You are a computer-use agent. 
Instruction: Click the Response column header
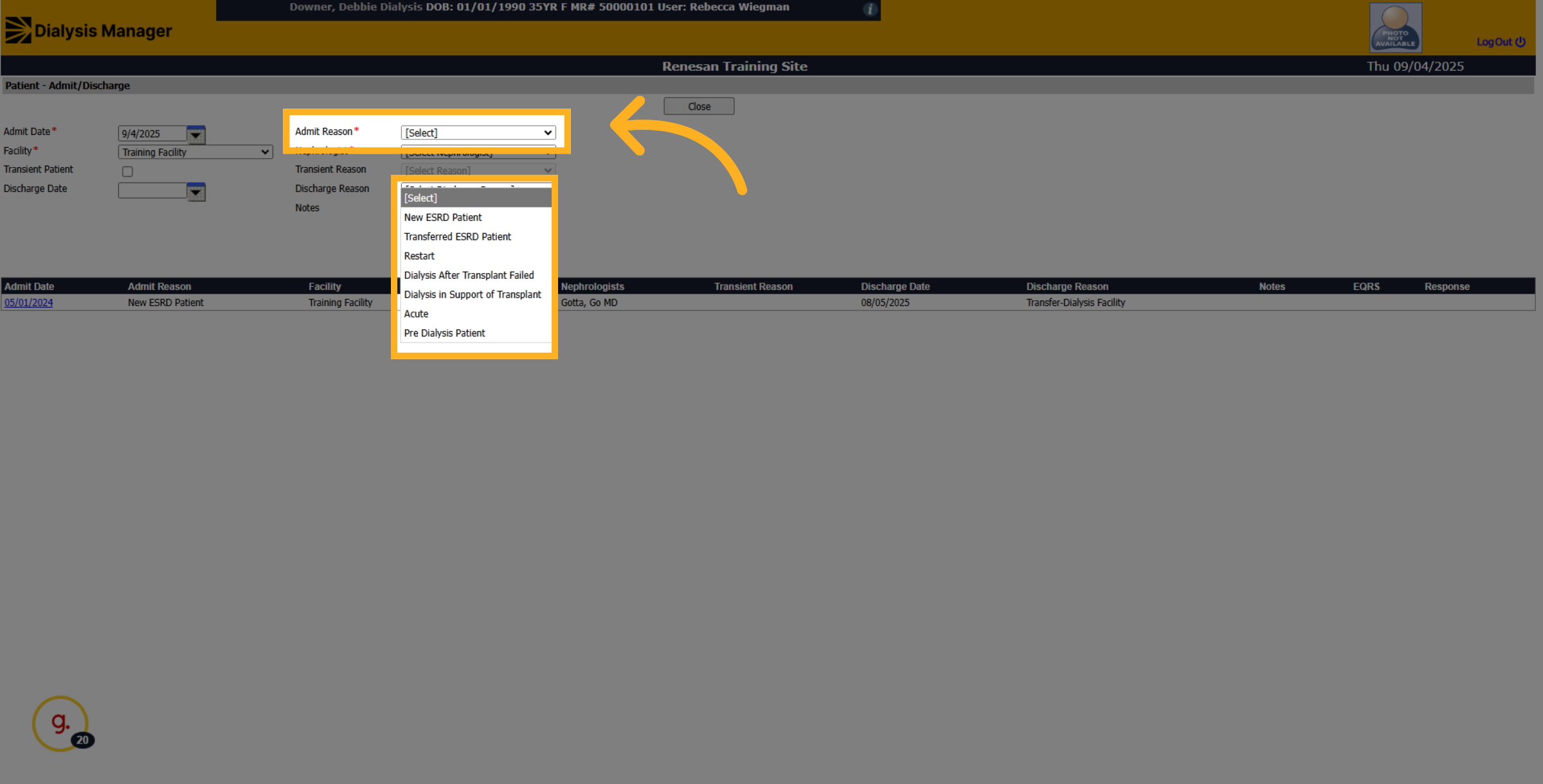tap(1447, 287)
